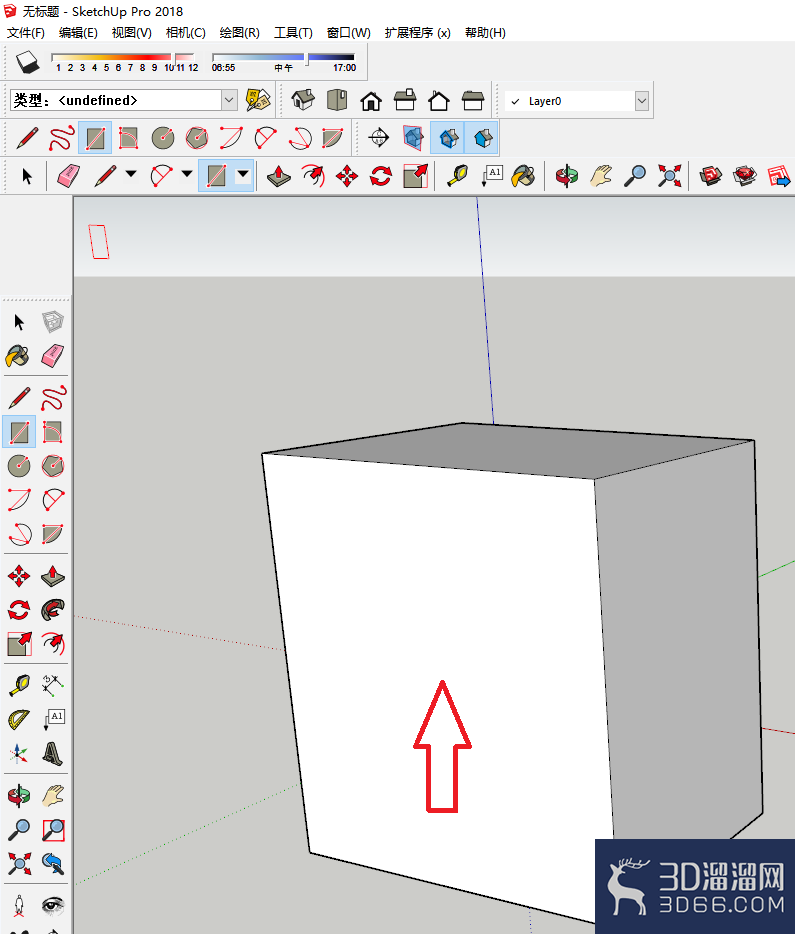
Task: Select Rotated Rectangle in the side toolset
Action: tap(53, 432)
